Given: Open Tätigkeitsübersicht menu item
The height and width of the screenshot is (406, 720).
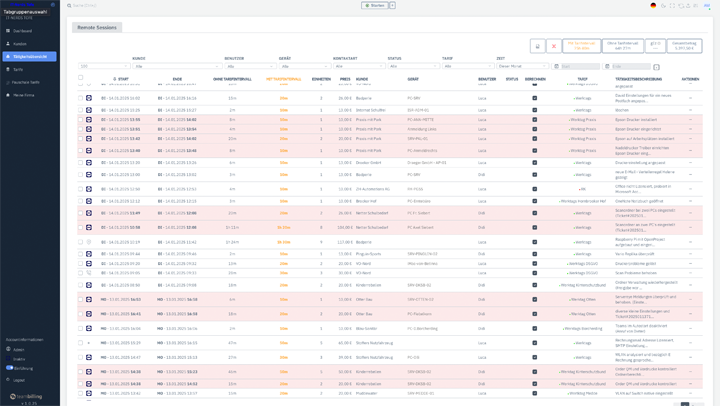Looking at the screenshot, I should (30, 57).
